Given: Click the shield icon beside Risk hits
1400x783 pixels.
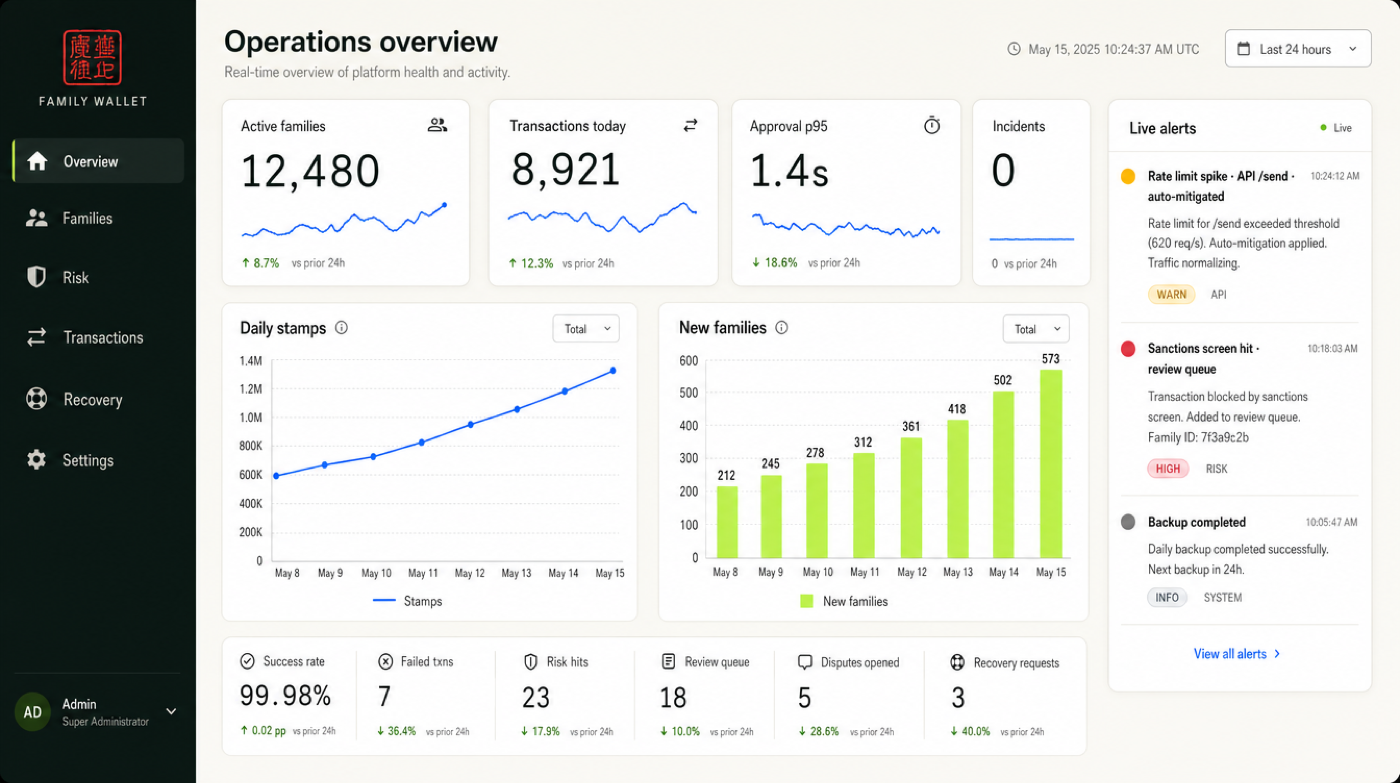Looking at the screenshot, I should pyautogui.click(x=531, y=662).
